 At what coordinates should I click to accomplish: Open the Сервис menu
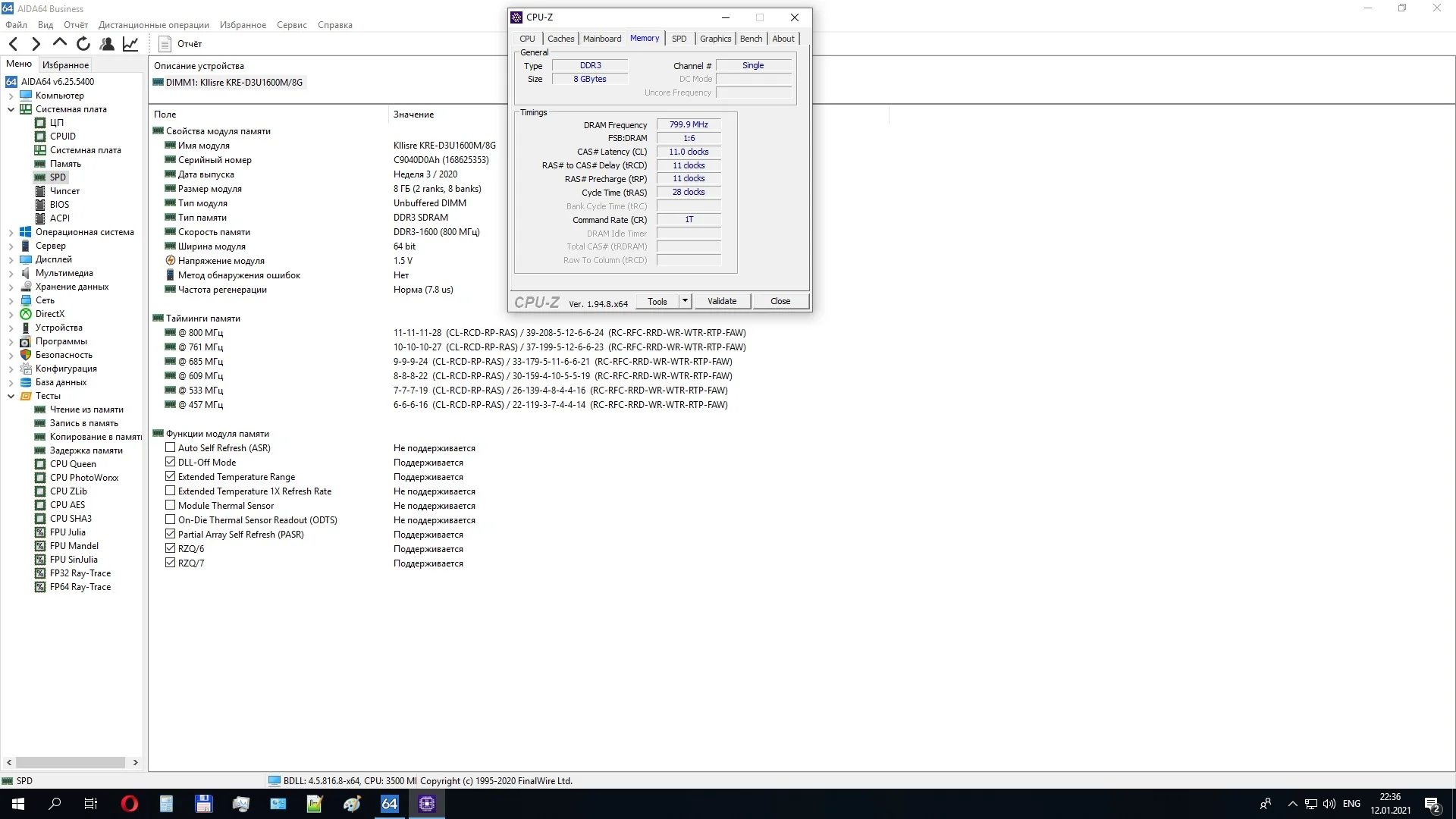coord(291,25)
